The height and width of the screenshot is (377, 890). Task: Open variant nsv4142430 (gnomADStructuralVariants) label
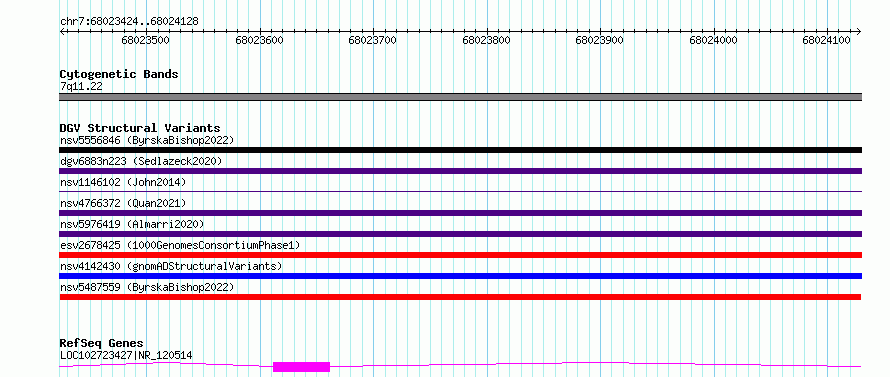coord(171,266)
